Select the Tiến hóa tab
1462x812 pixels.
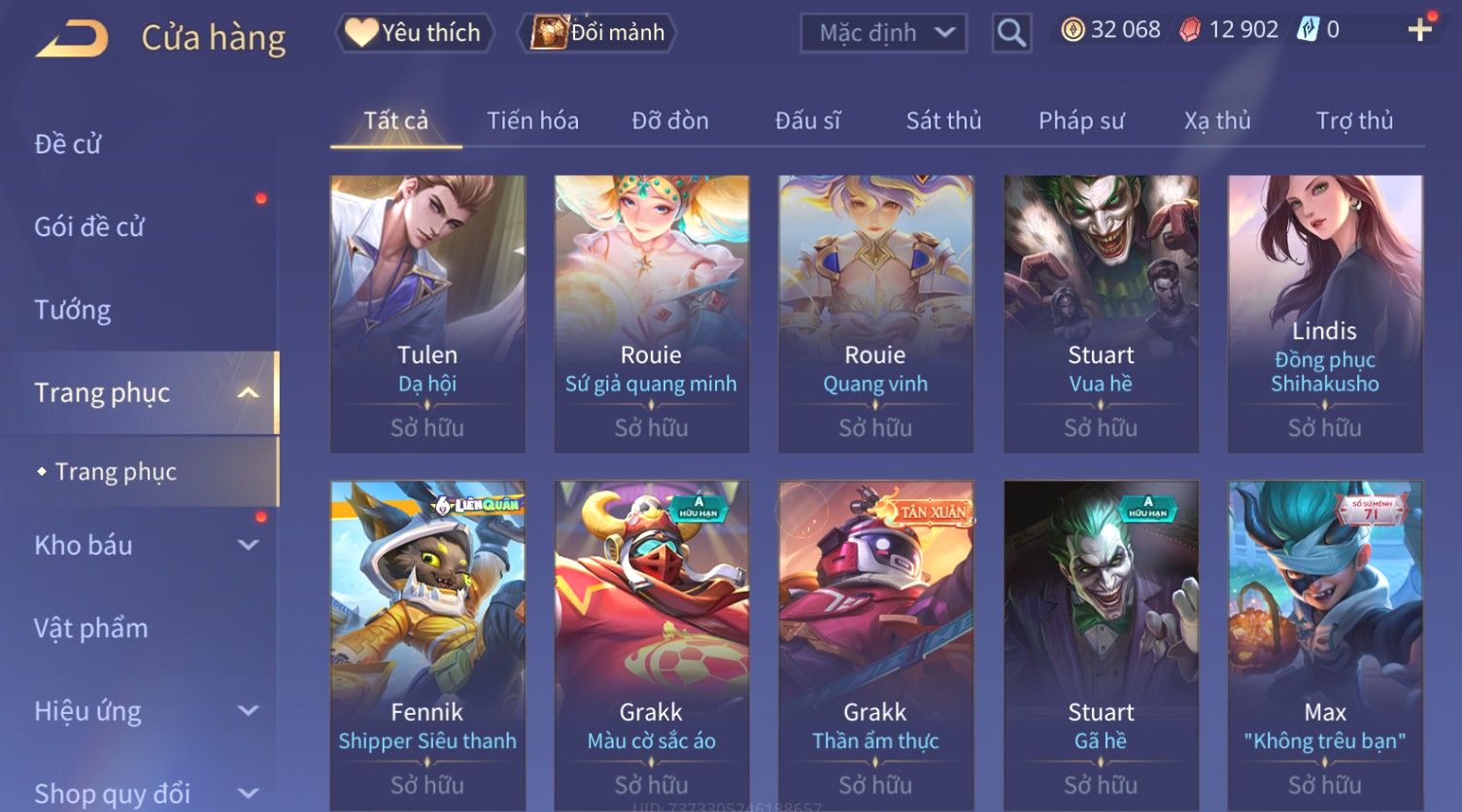(x=532, y=120)
